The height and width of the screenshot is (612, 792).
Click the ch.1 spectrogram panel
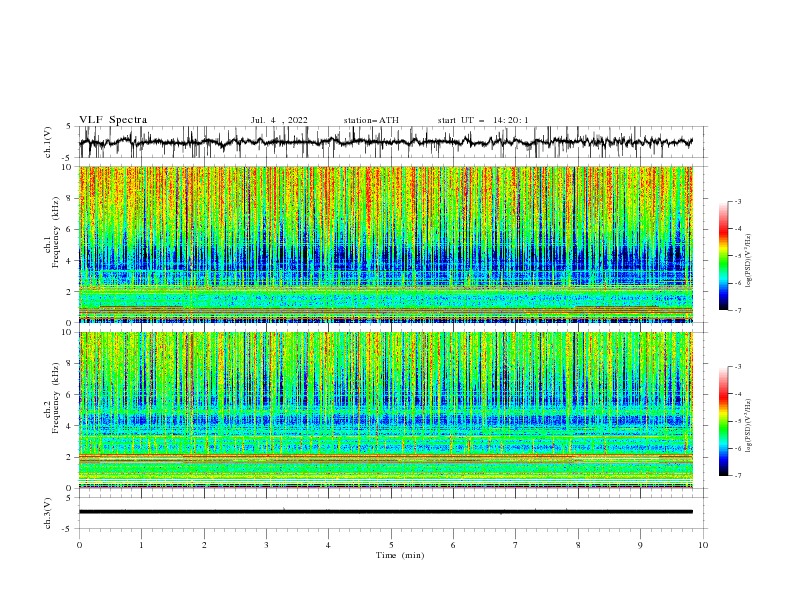click(x=386, y=244)
